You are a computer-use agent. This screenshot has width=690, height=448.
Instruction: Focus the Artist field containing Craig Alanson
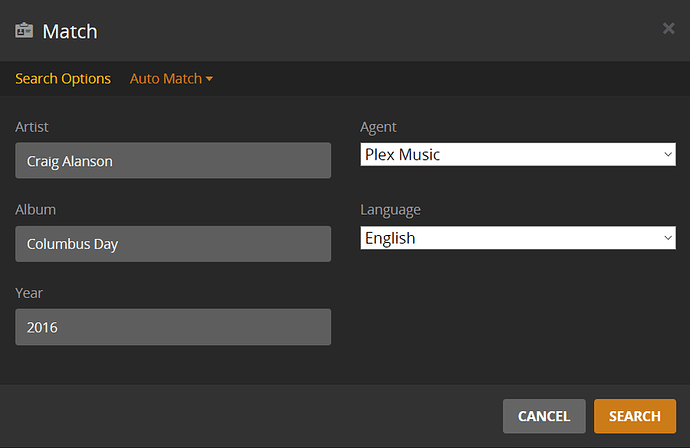[173, 160]
